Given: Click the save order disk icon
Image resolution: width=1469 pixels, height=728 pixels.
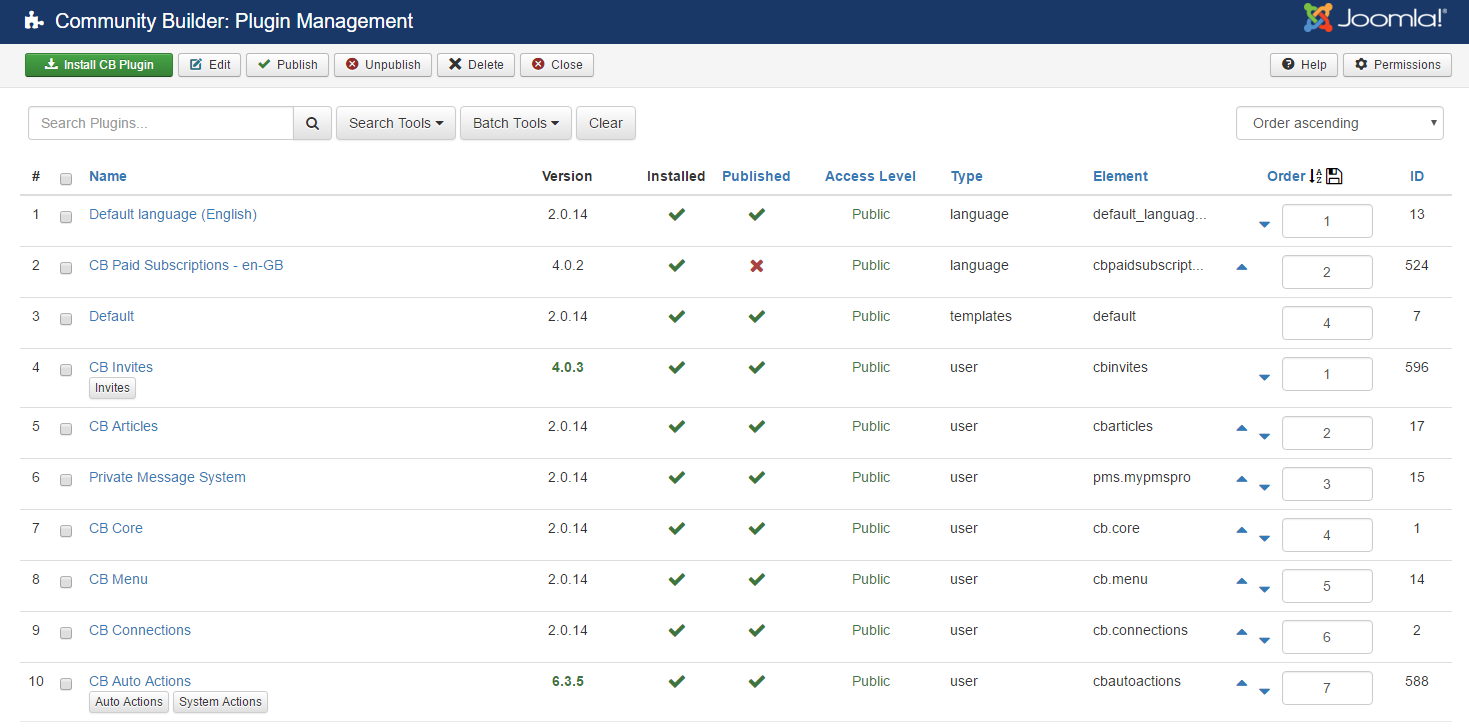Looking at the screenshot, I should 1334,176.
